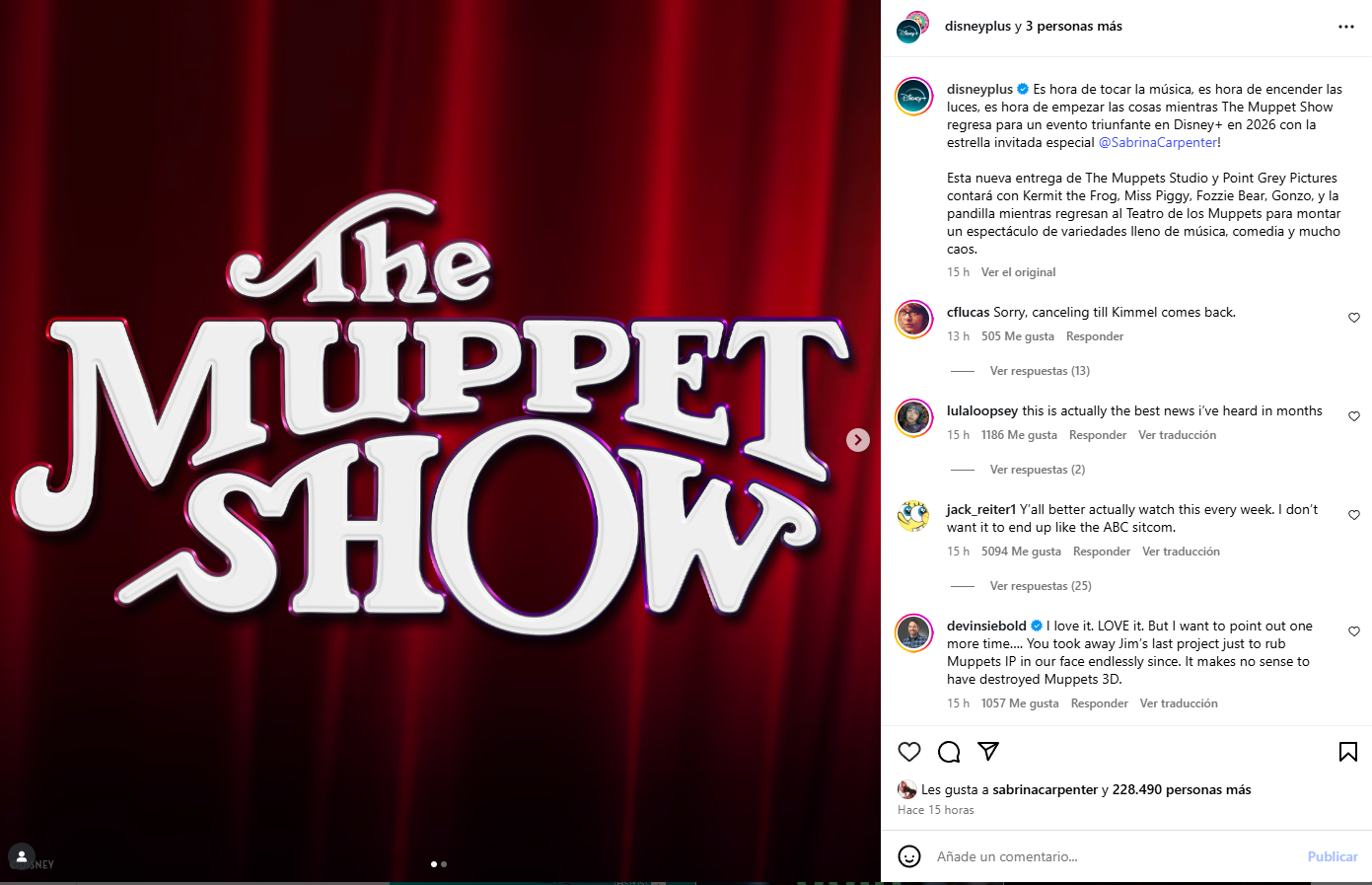Like lulaloopsey's comment heart

pyautogui.click(x=1354, y=416)
